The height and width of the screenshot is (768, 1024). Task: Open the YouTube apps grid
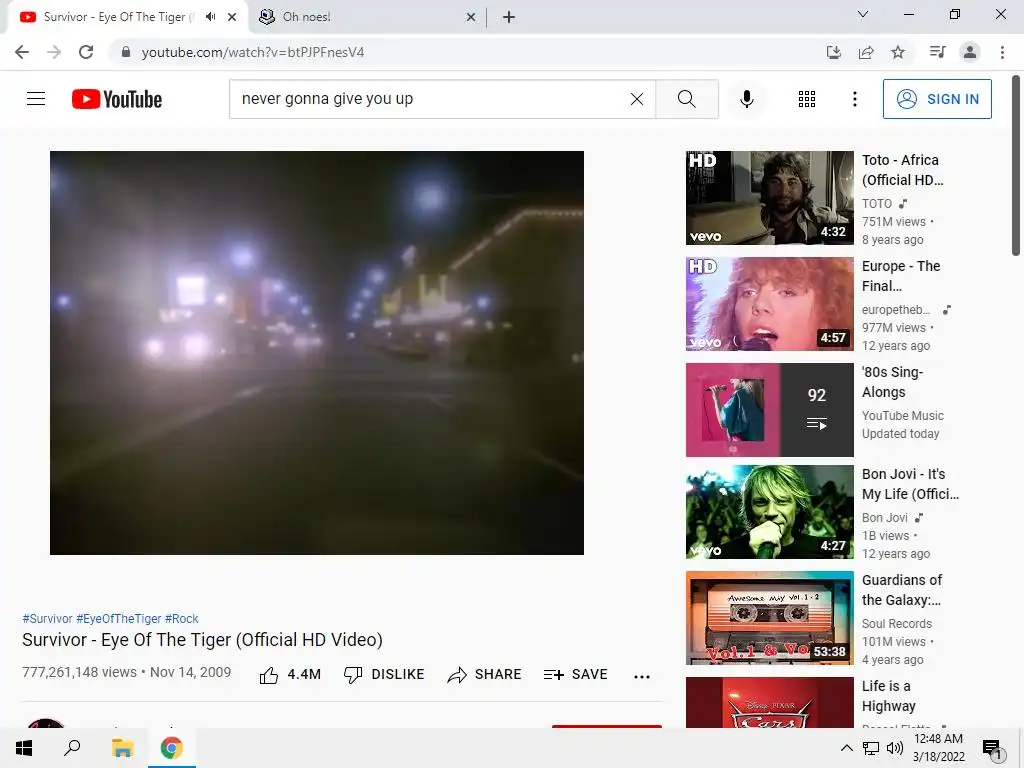click(x=807, y=99)
